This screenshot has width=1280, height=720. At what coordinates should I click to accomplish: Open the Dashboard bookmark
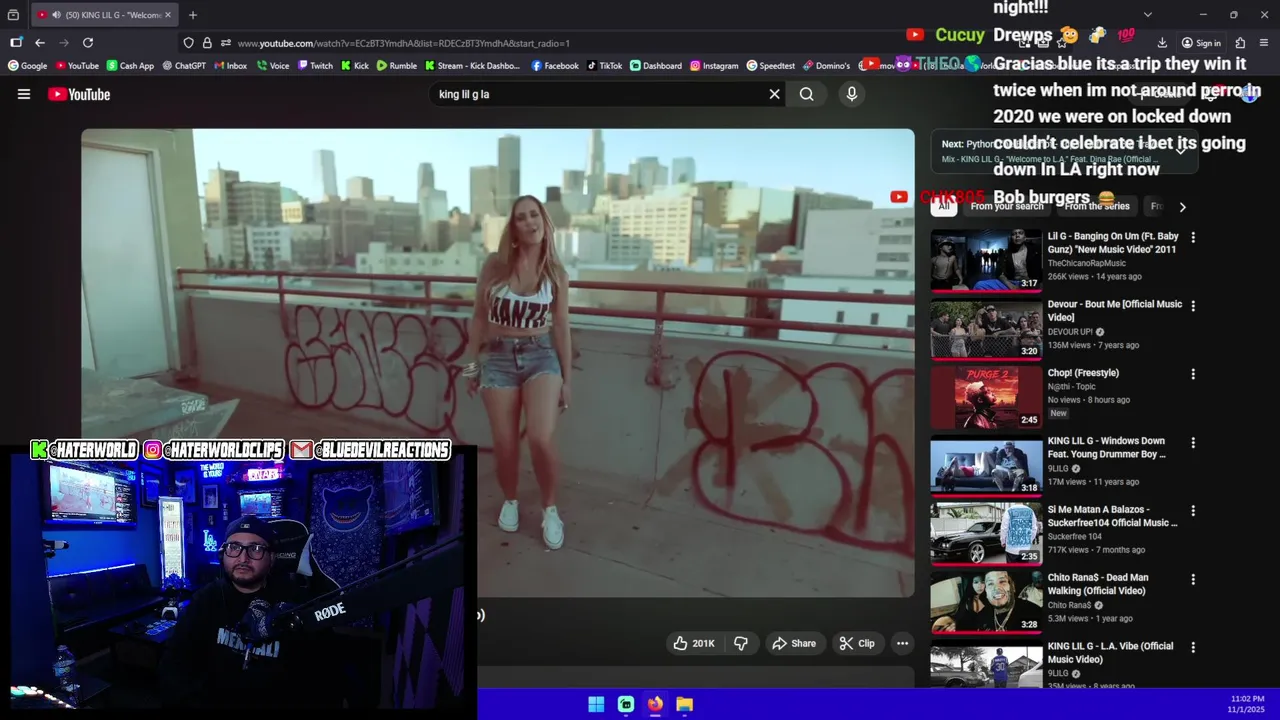[656, 66]
